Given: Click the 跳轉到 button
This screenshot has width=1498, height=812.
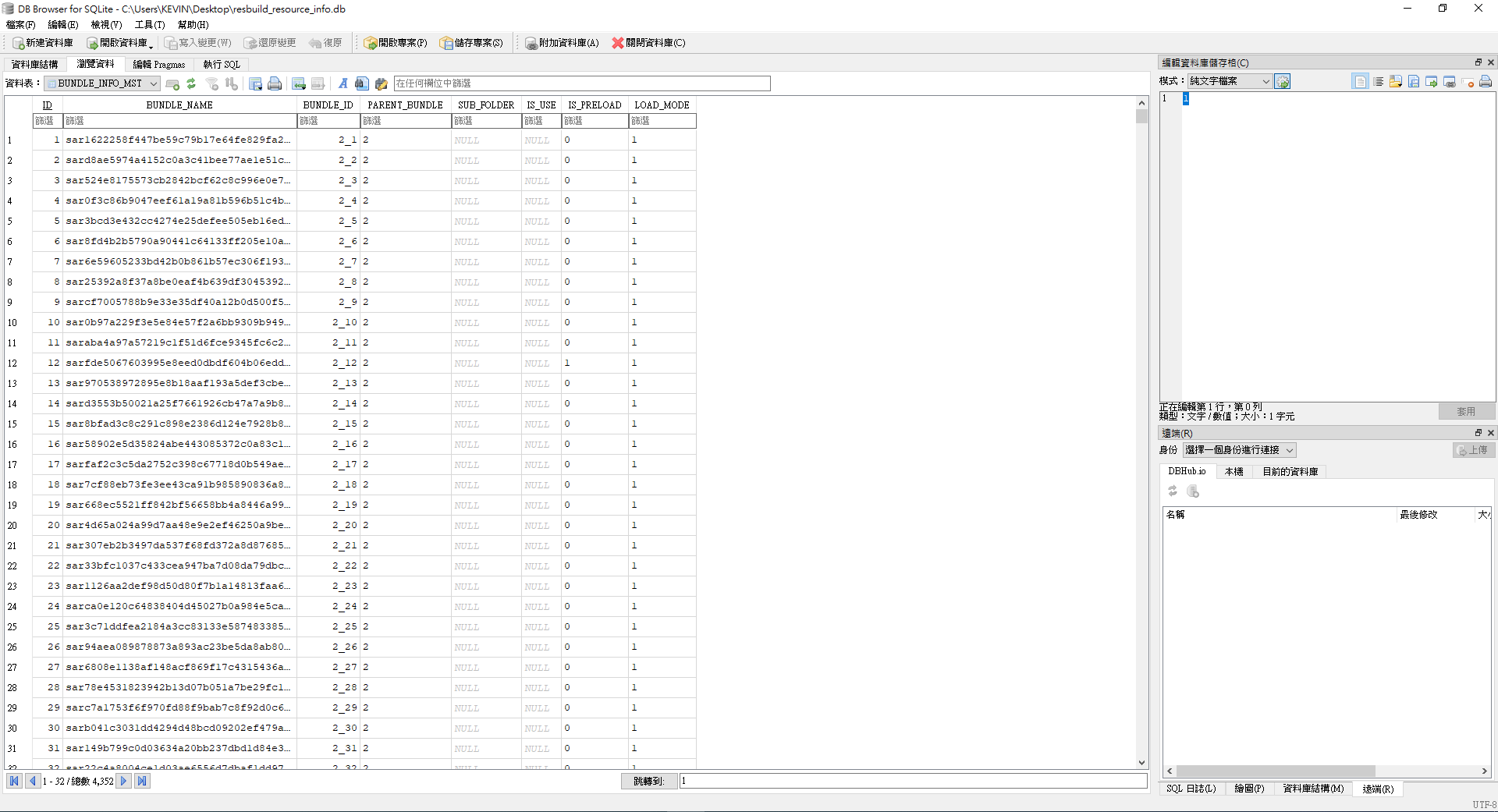Looking at the screenshot, I should click(648, 781).
